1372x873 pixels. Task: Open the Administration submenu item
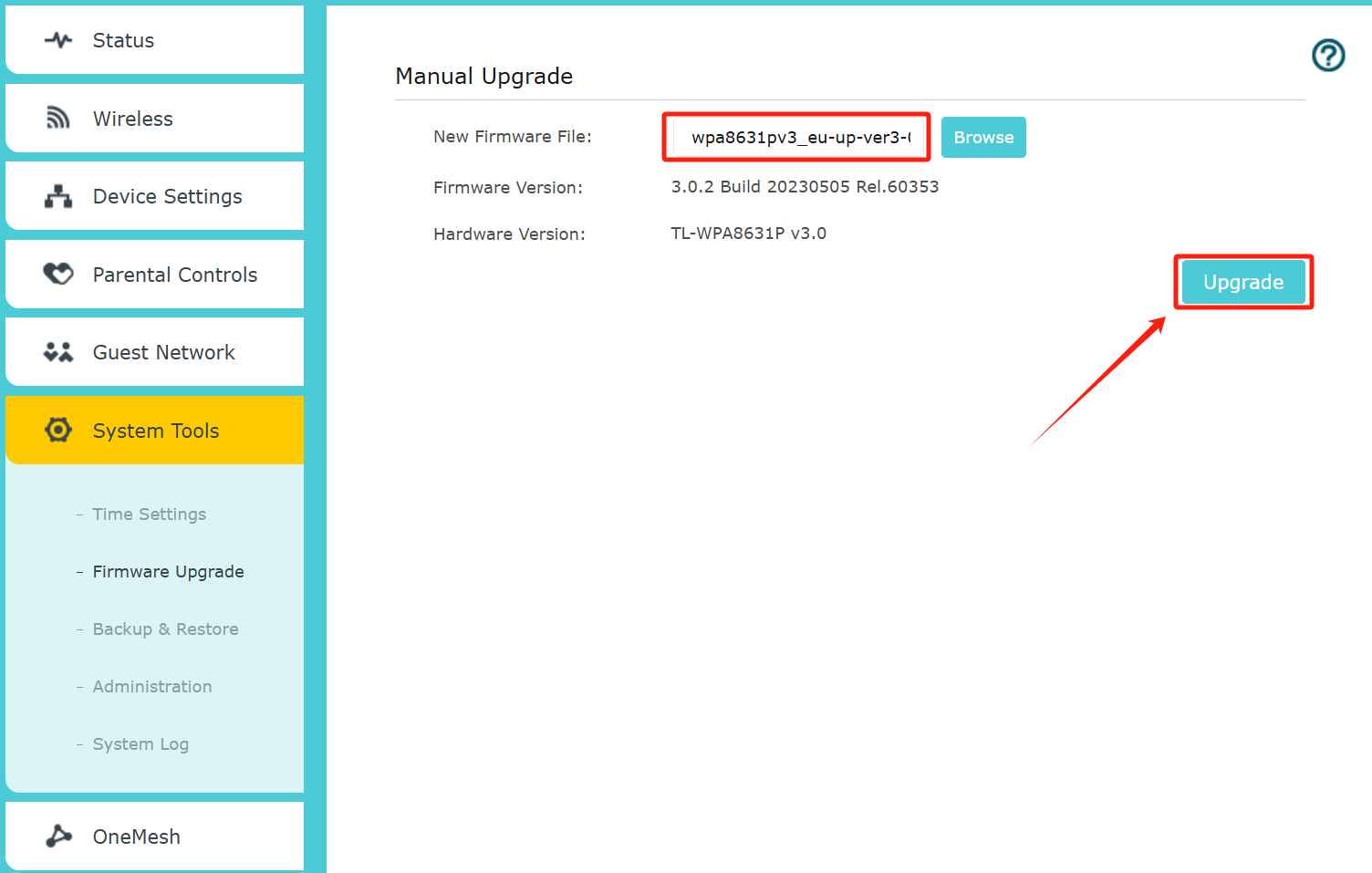pos(152,687)
